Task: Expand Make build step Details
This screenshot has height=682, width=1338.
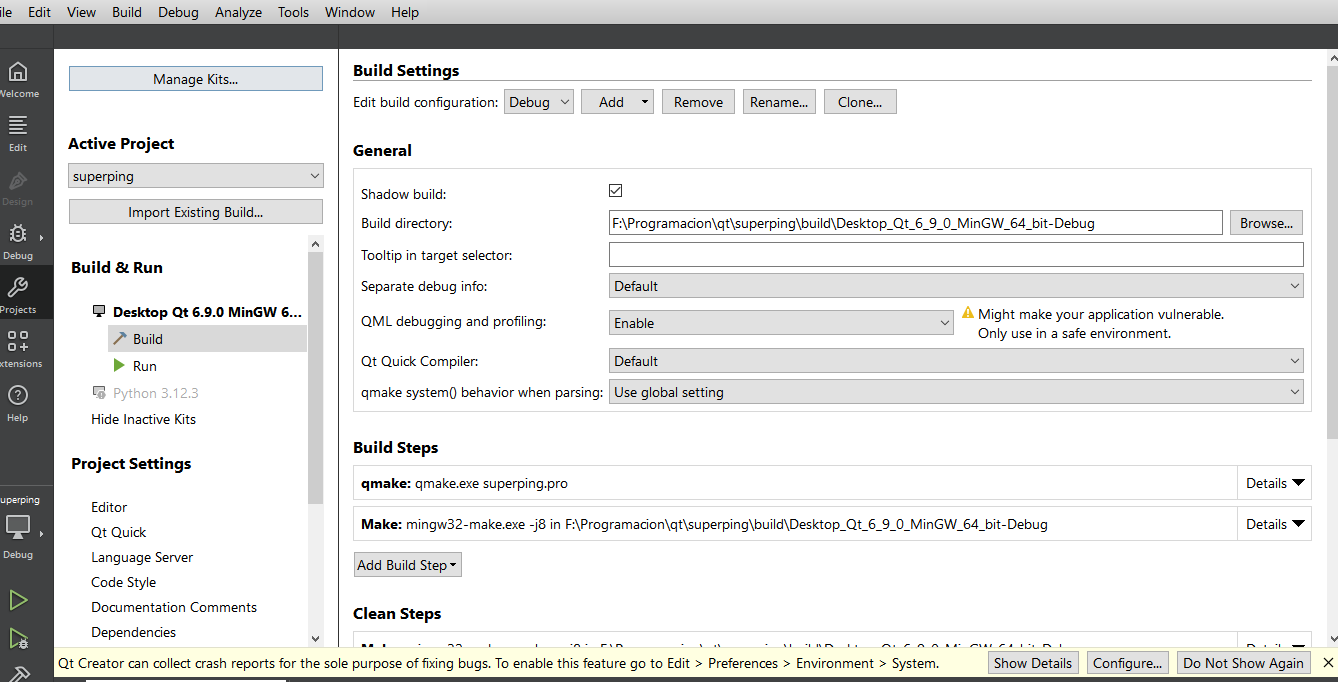Action: (x=1275, y=524)
